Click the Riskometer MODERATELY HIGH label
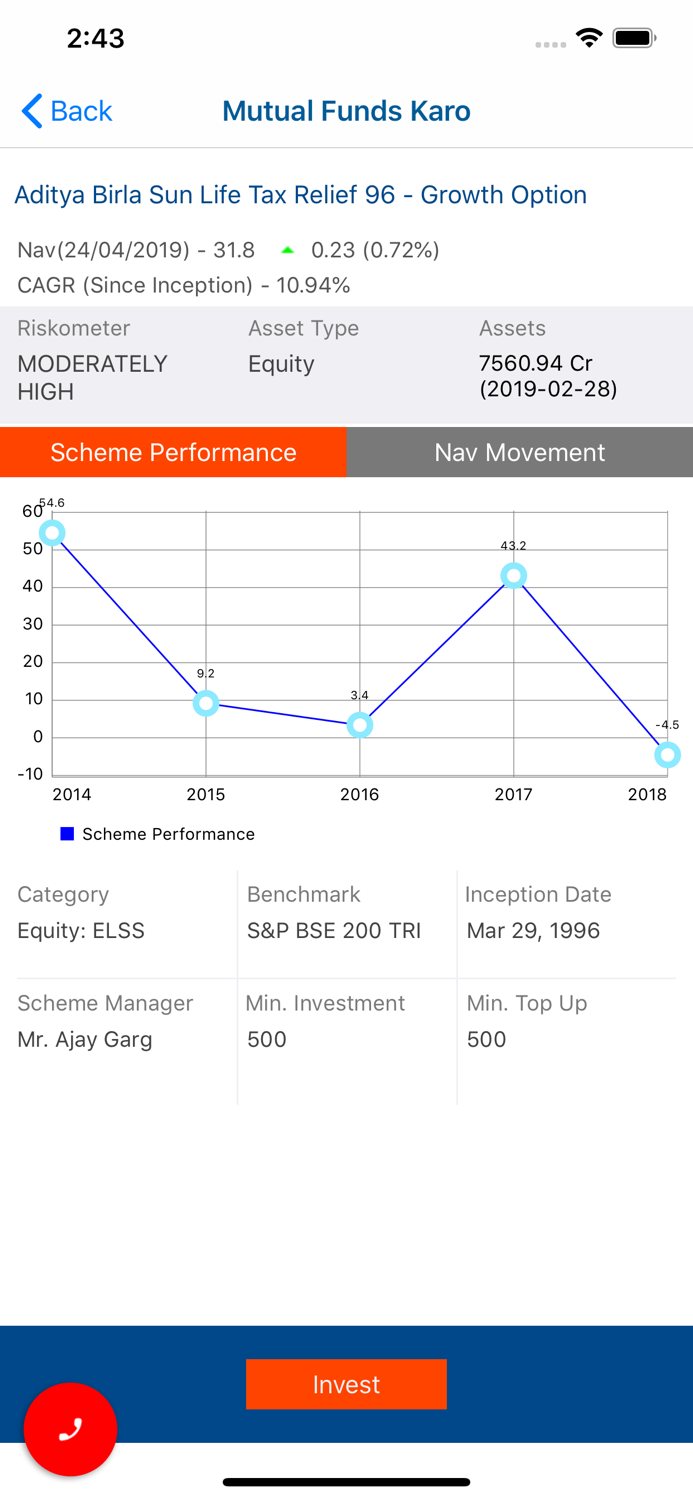 pyautogui.click(x=91, y=378)
